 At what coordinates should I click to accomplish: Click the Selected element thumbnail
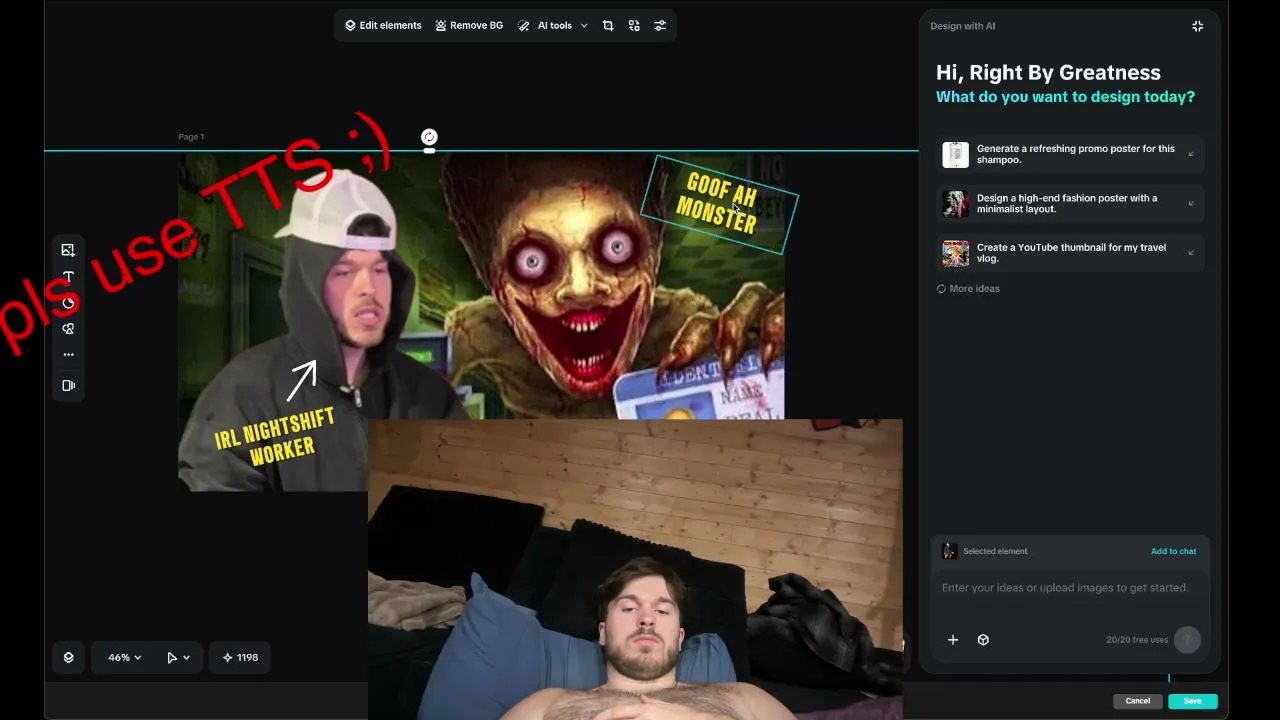[950, 551]
